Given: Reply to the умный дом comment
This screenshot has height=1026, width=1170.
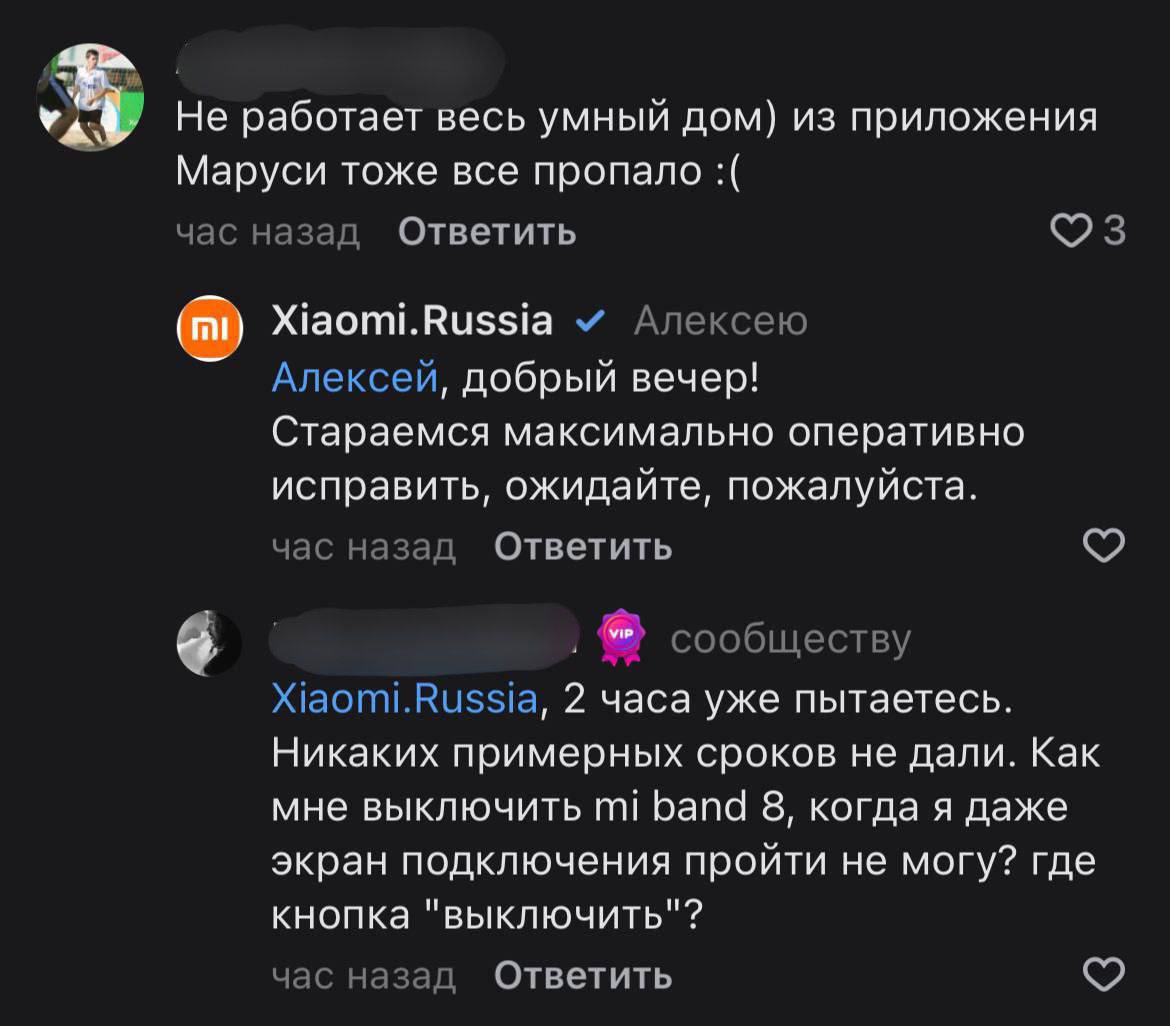Looking at the screenshot, I should pyautogui.click(x=487, y=232).
